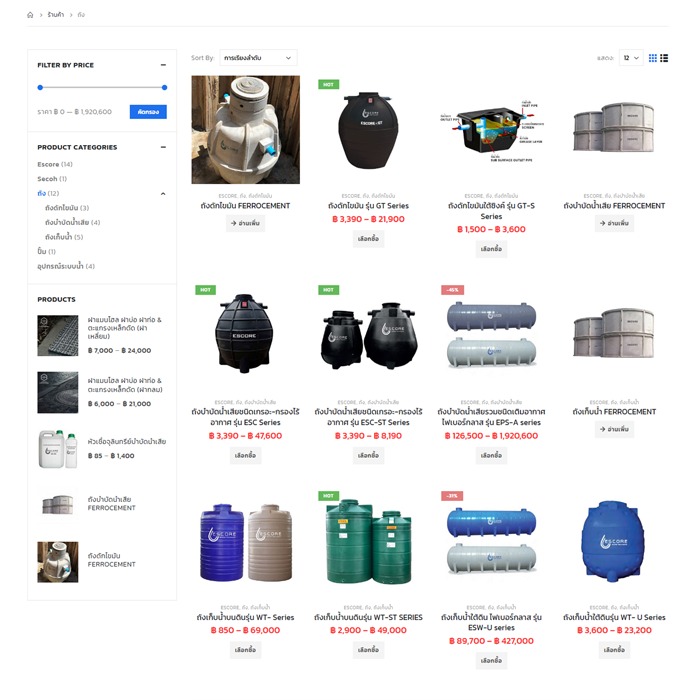The image size is (700, 700).
Task: Collapse the Product Categories panel
Action: pos(163,147)
